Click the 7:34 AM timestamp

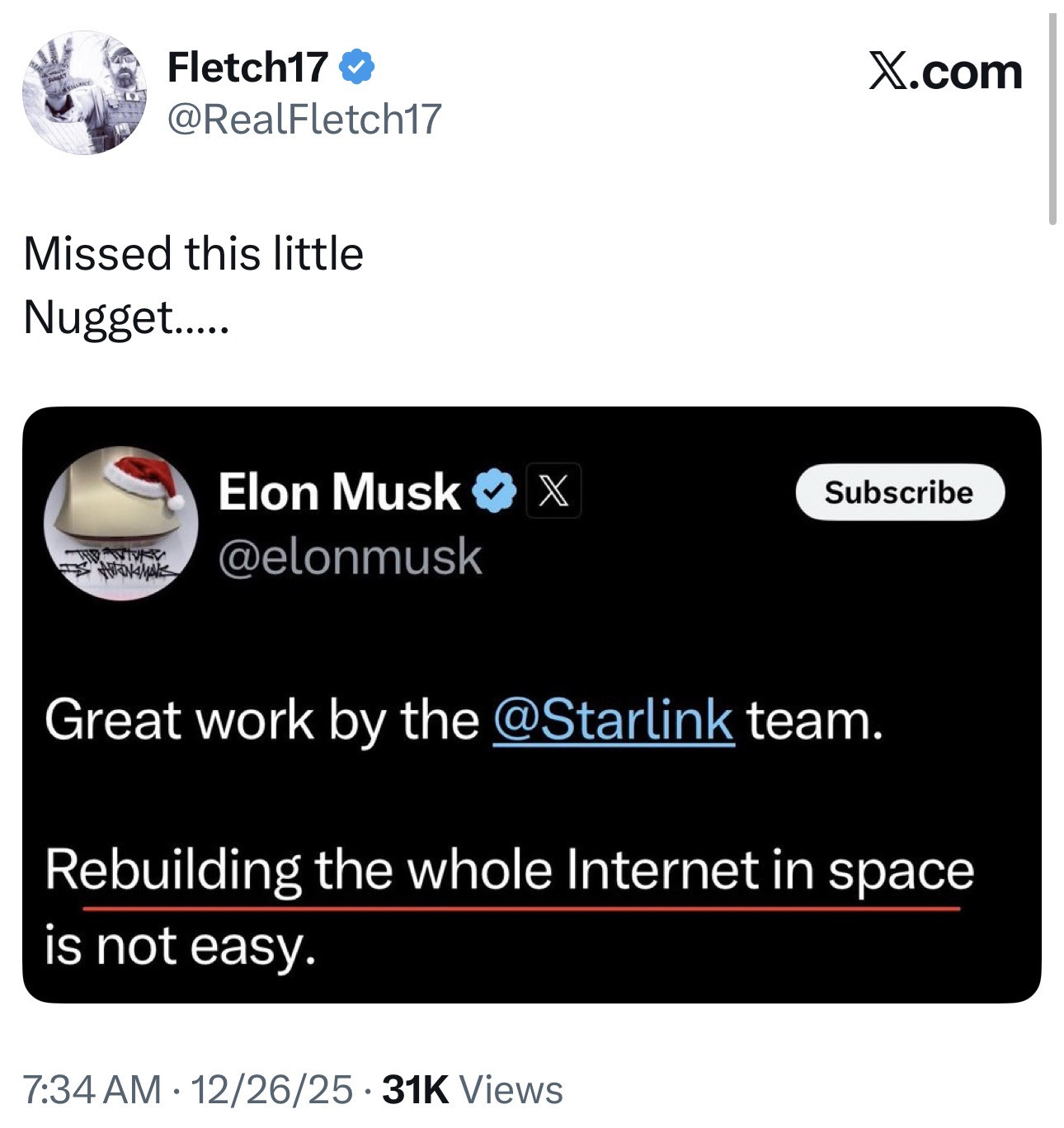[92, 1089]
